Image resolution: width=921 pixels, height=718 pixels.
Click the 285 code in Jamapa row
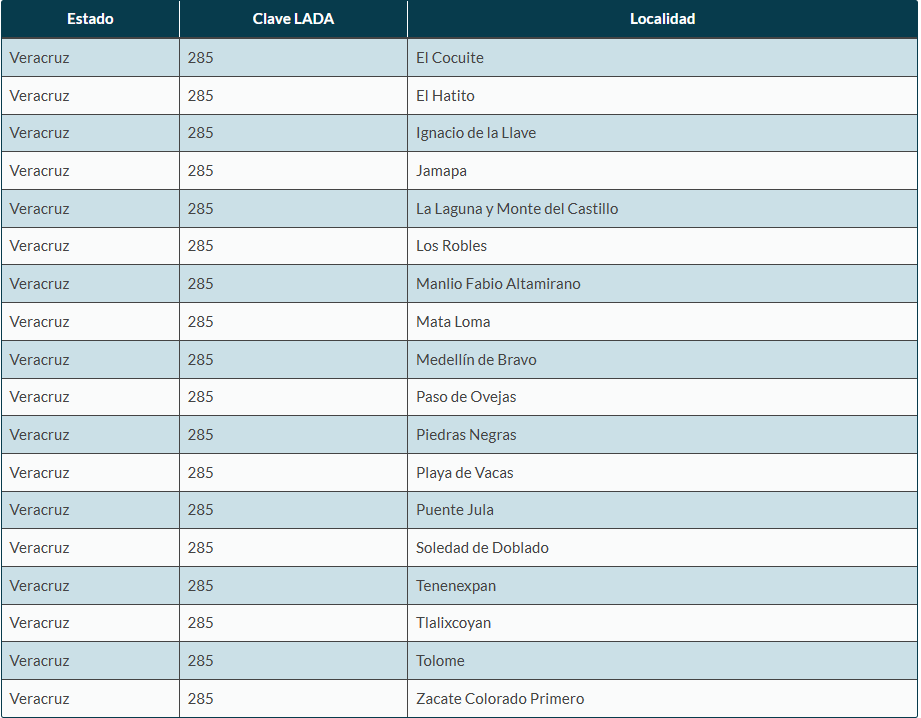coord(293,170)
